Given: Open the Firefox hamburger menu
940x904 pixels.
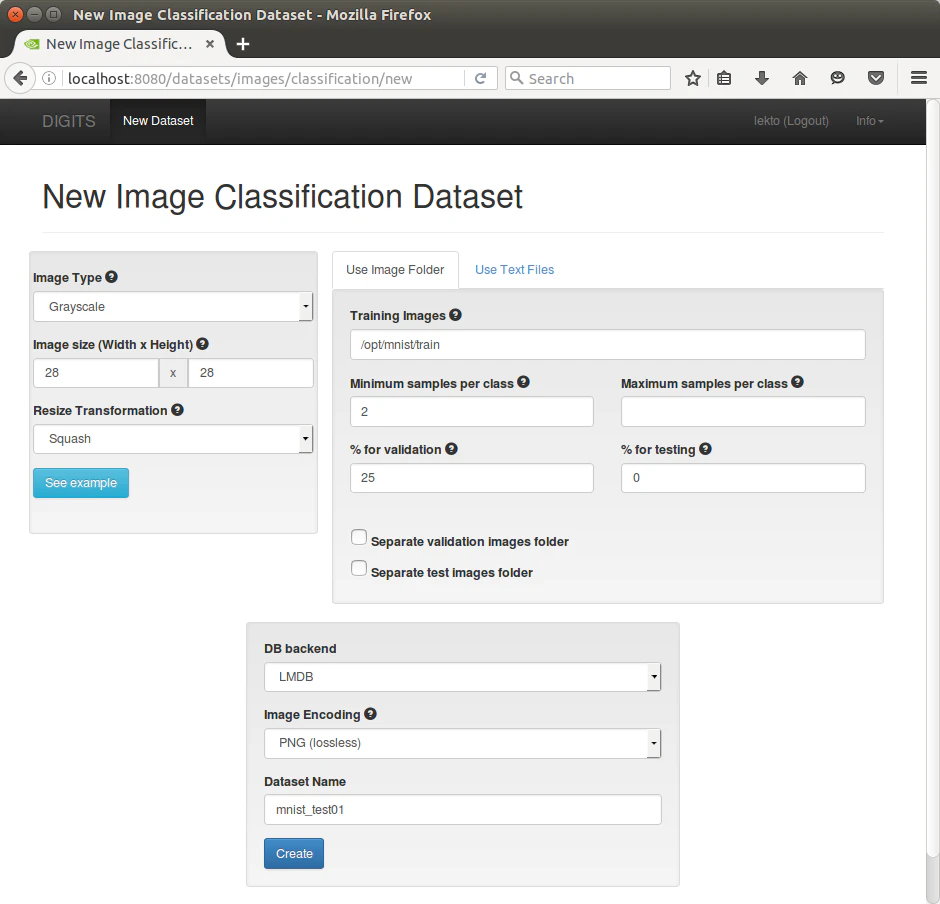Looking at the screenshot, I should (x=919, y=79).
